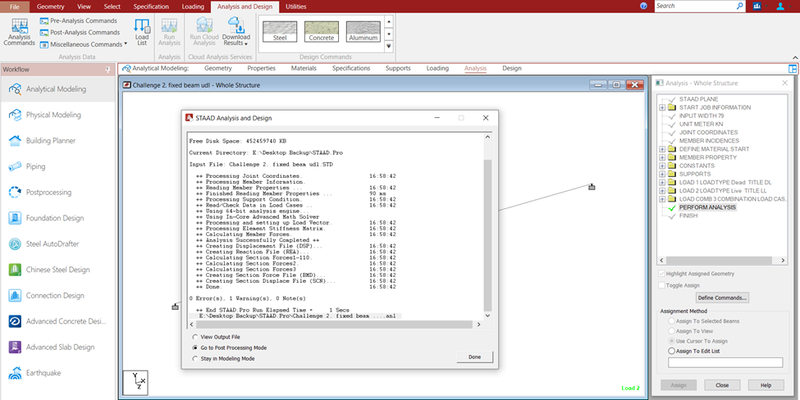
Task: Select Analytical Modeling workflow
Action: pyautogui.click(x=58, y=89)
